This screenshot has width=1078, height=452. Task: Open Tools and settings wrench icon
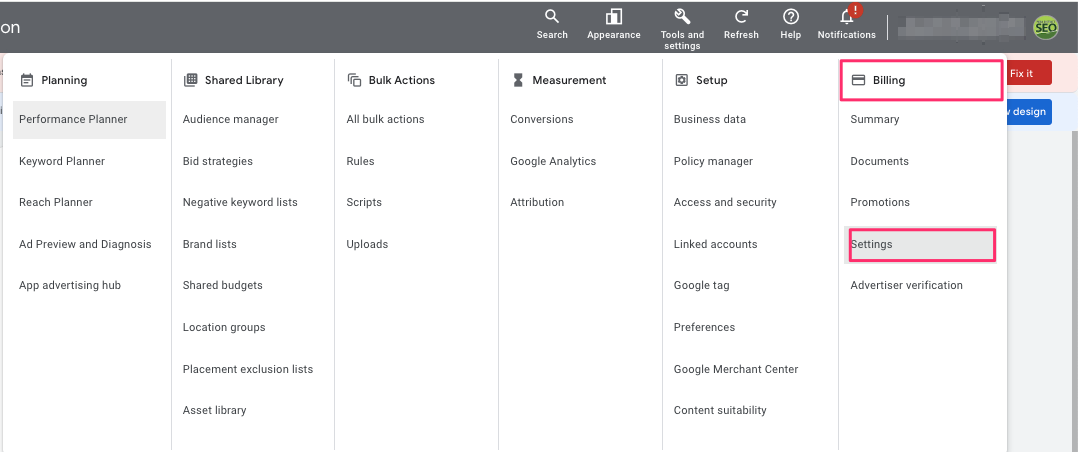tap(682, 17)
